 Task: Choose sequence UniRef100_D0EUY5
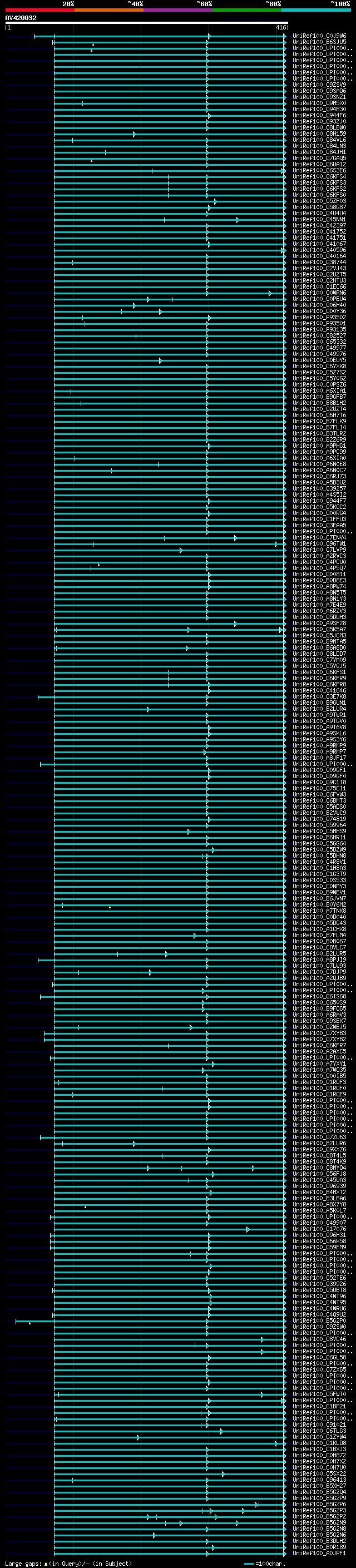pyautogui.click(x=319, y=360)
